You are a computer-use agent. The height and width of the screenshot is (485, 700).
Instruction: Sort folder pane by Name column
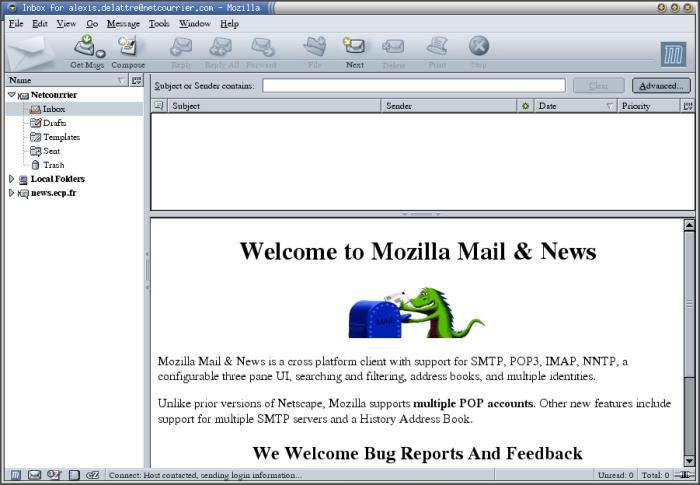67,80
